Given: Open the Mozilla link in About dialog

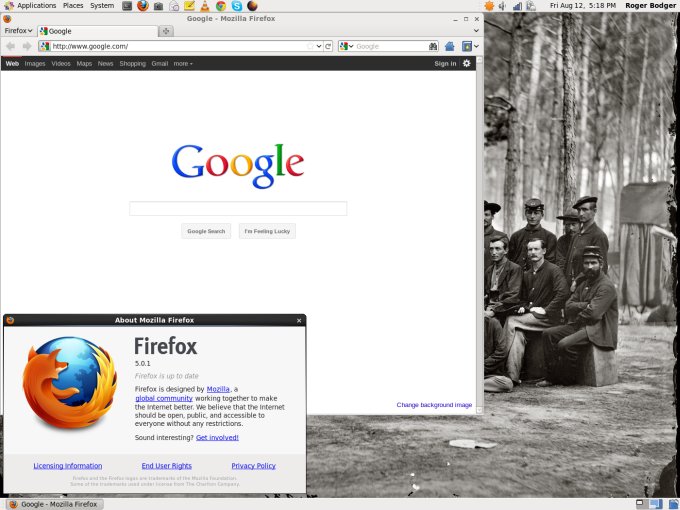Looking at the screenshot, I should [218, 389].
